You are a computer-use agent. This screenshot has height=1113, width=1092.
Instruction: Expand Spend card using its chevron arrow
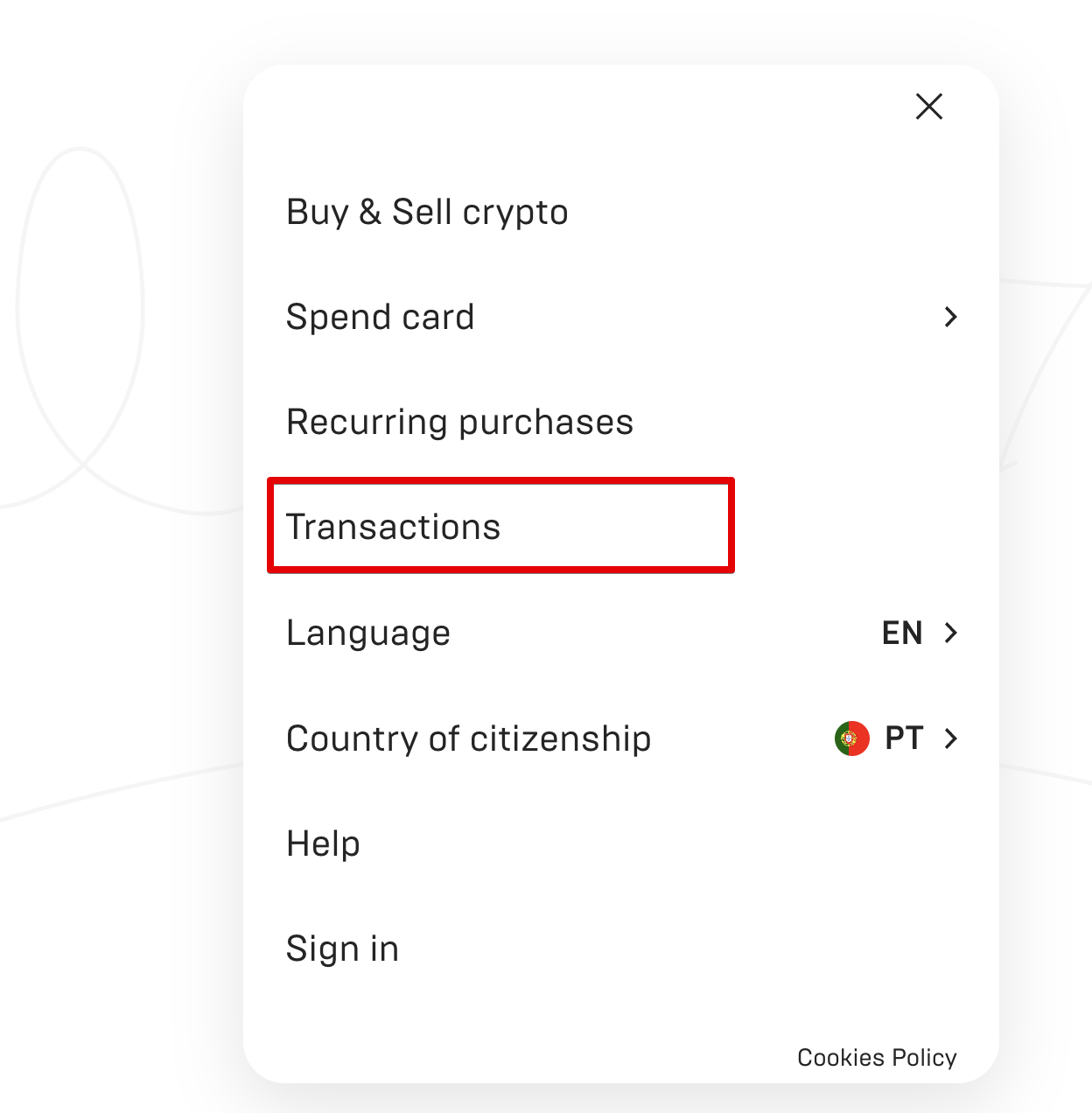(x=951, y=317)
